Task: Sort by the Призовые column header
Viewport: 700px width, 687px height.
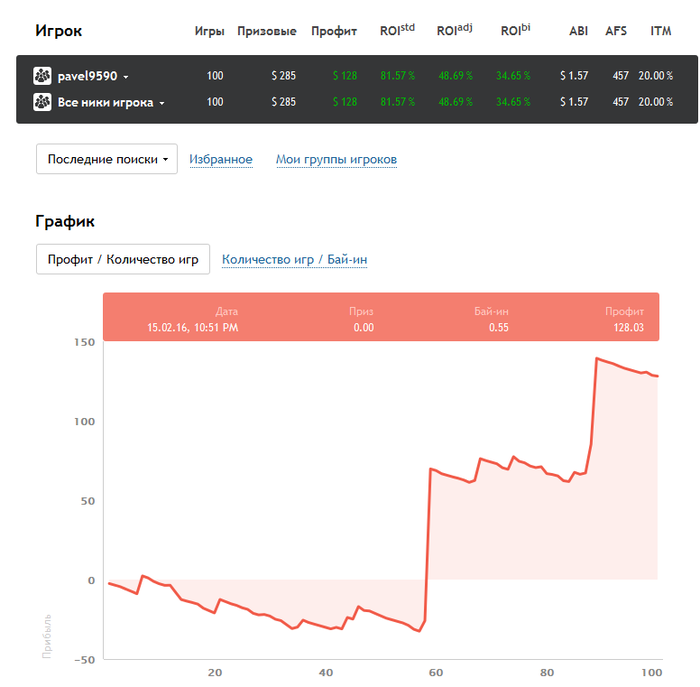Action: click(x=267, y=31)
